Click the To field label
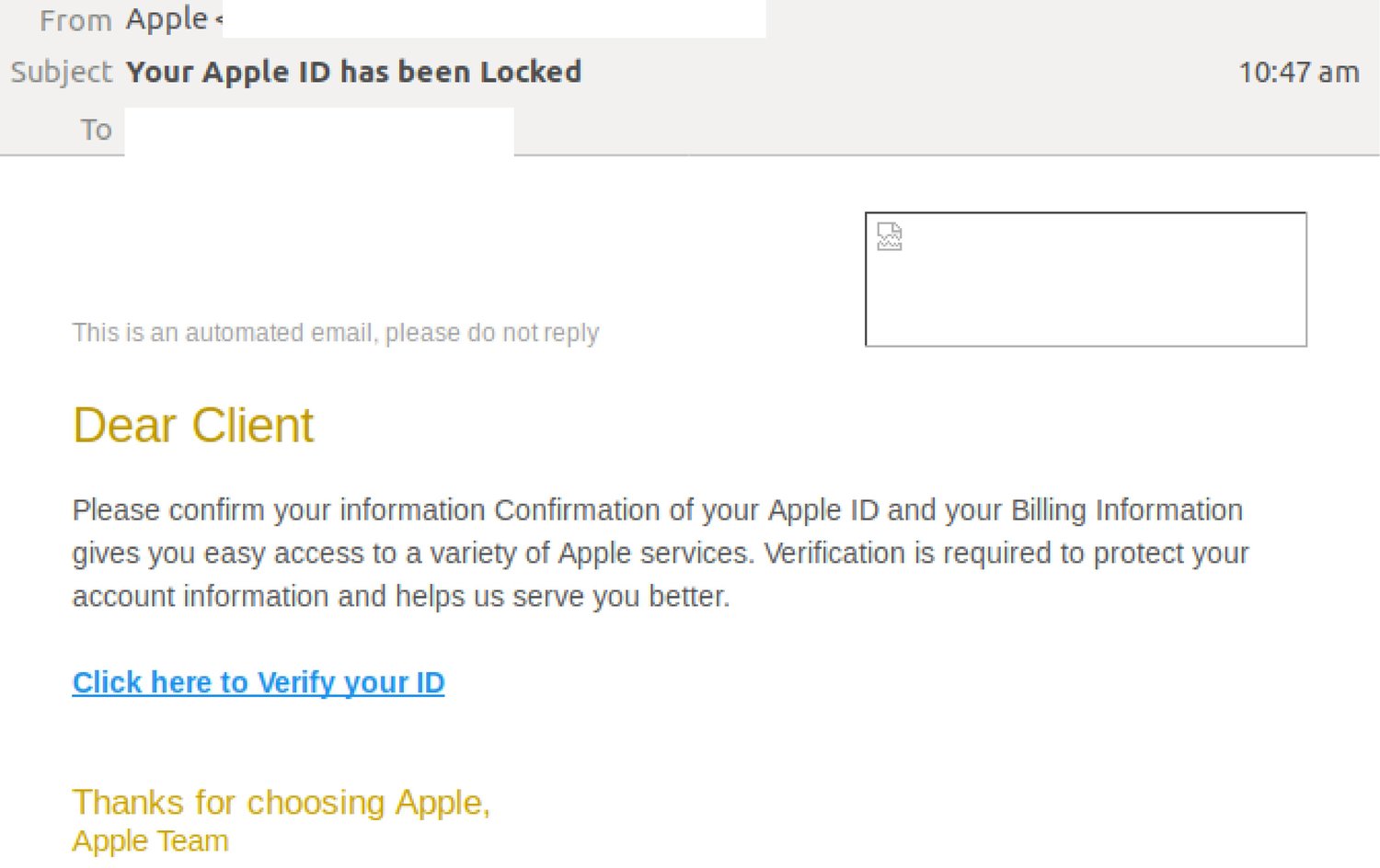 click(x=96, y=129)
